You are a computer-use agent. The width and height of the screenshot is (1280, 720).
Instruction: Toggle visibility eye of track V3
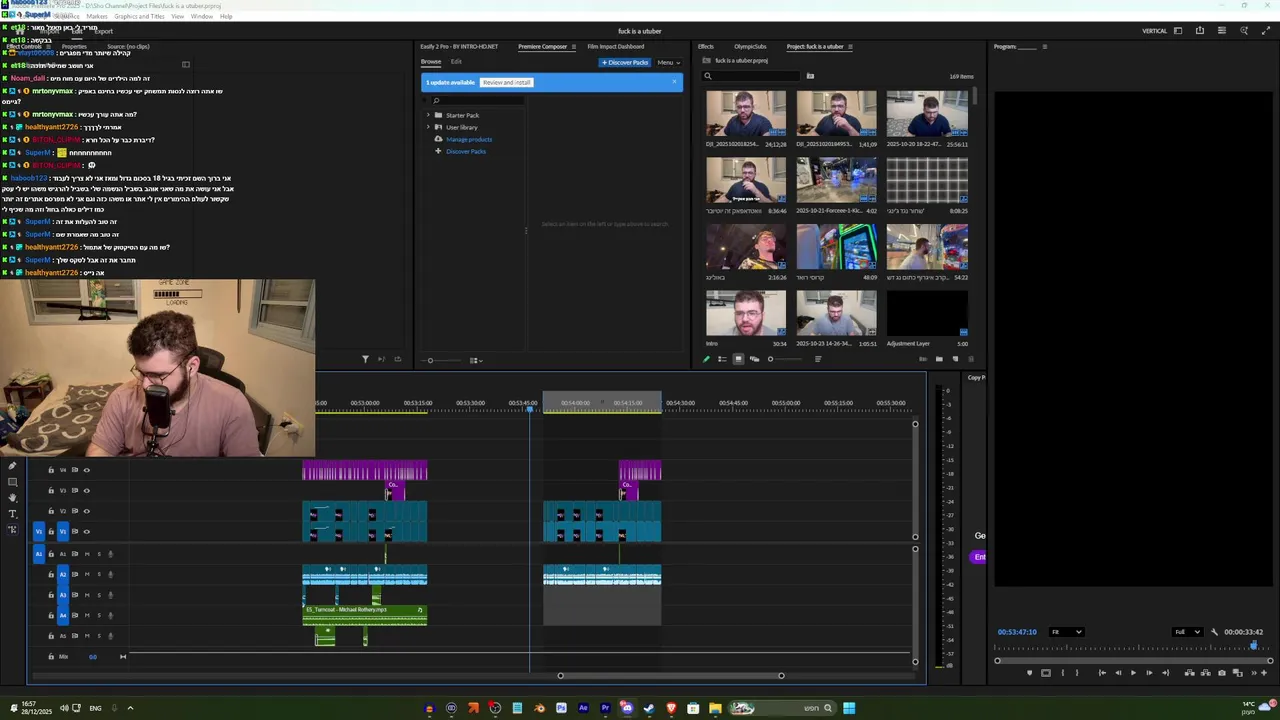tap(87, 491)
